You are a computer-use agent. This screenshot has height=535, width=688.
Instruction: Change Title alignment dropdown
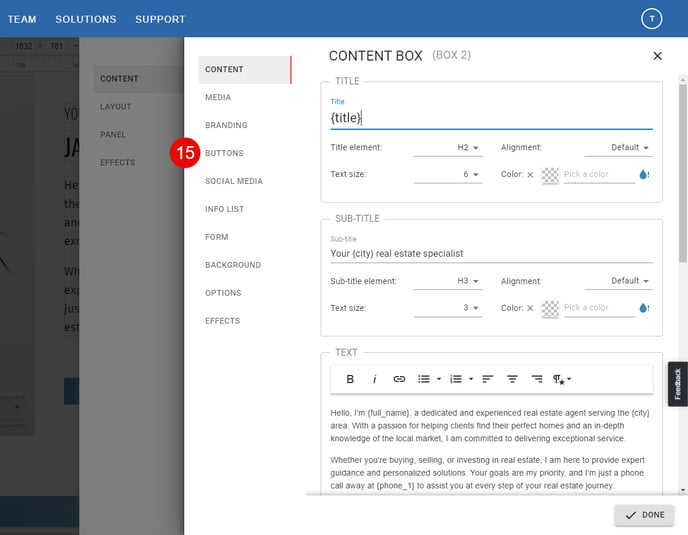pos(619,147)
